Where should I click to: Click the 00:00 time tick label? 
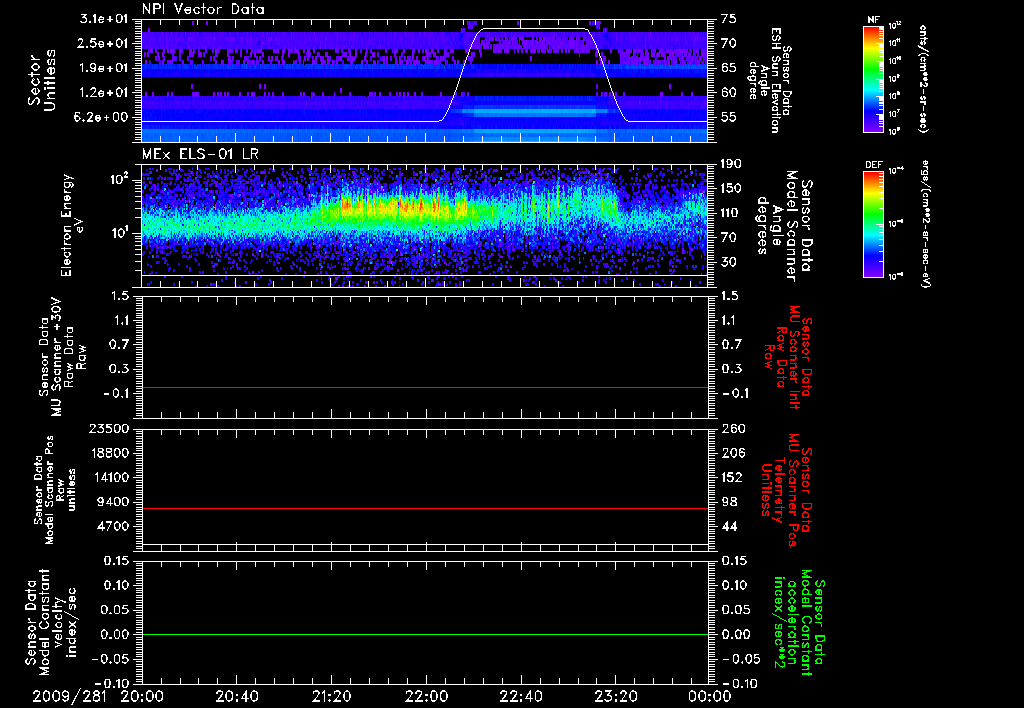click(x=709, y=697)
